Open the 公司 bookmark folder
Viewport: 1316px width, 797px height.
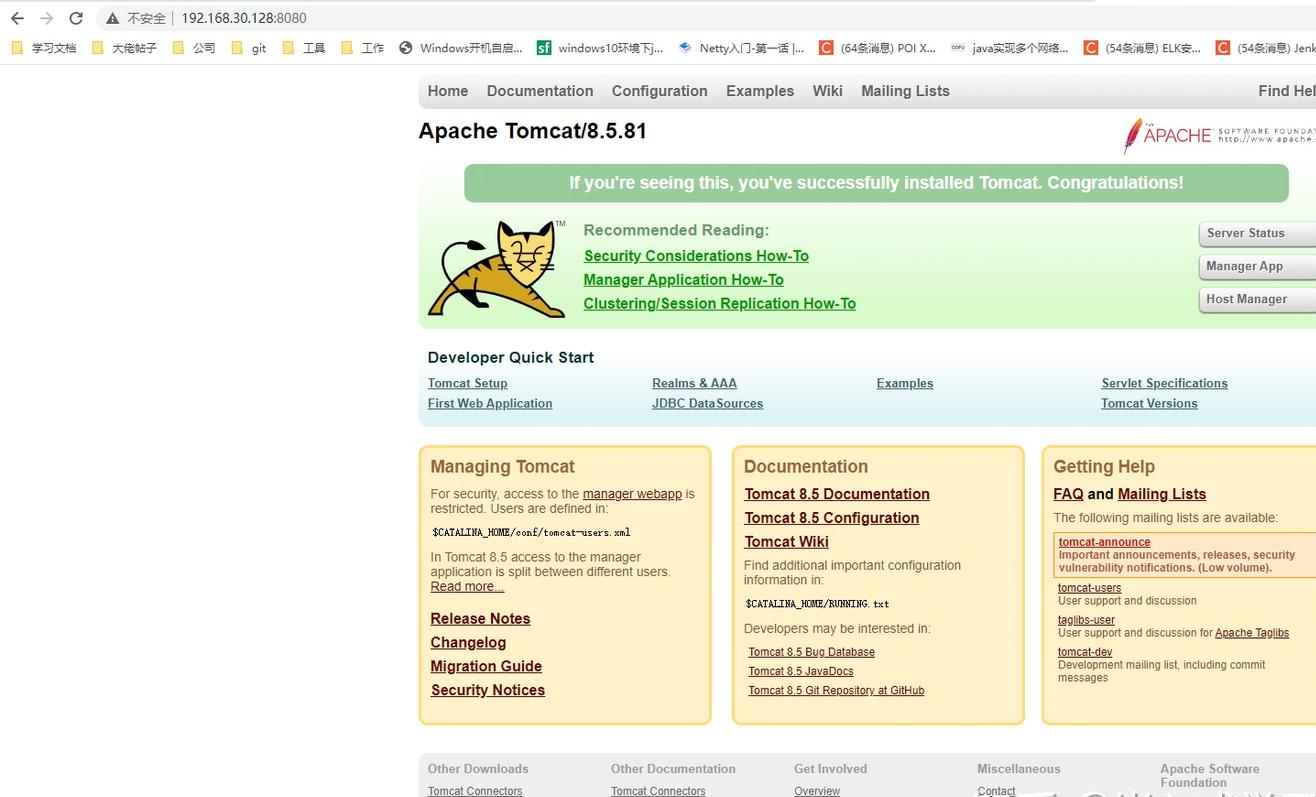(x=194, y=47)
